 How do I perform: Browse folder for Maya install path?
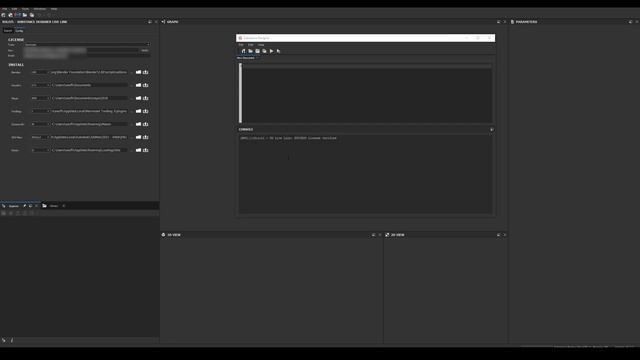point(138,98)
